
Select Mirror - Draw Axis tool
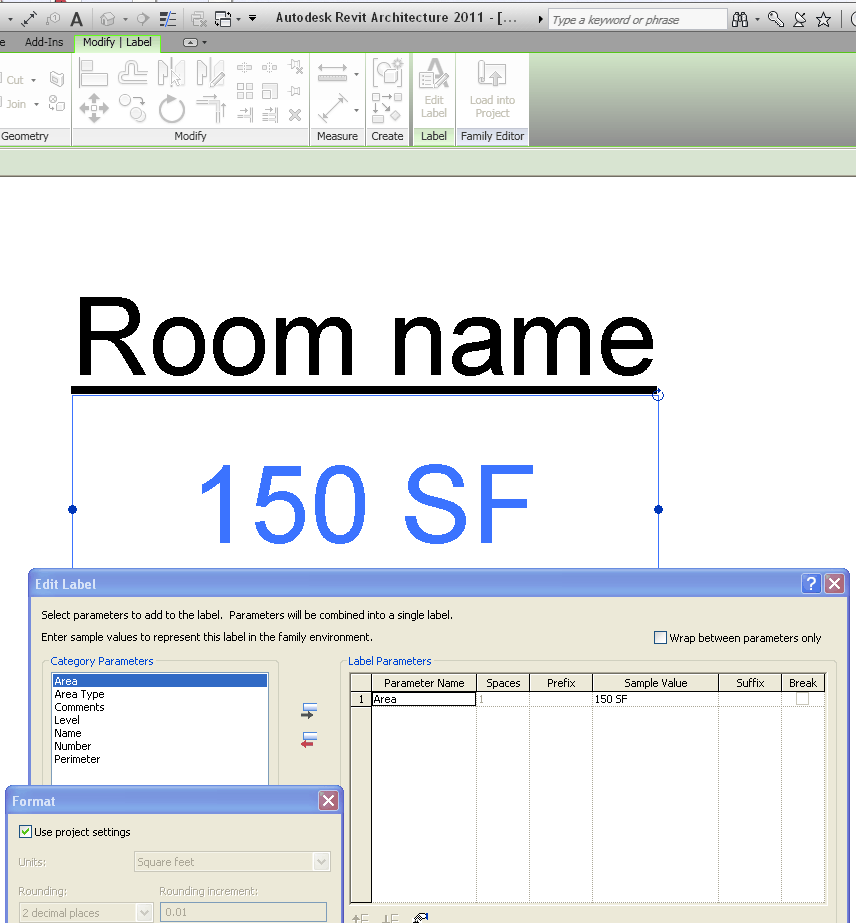point(210,73)
